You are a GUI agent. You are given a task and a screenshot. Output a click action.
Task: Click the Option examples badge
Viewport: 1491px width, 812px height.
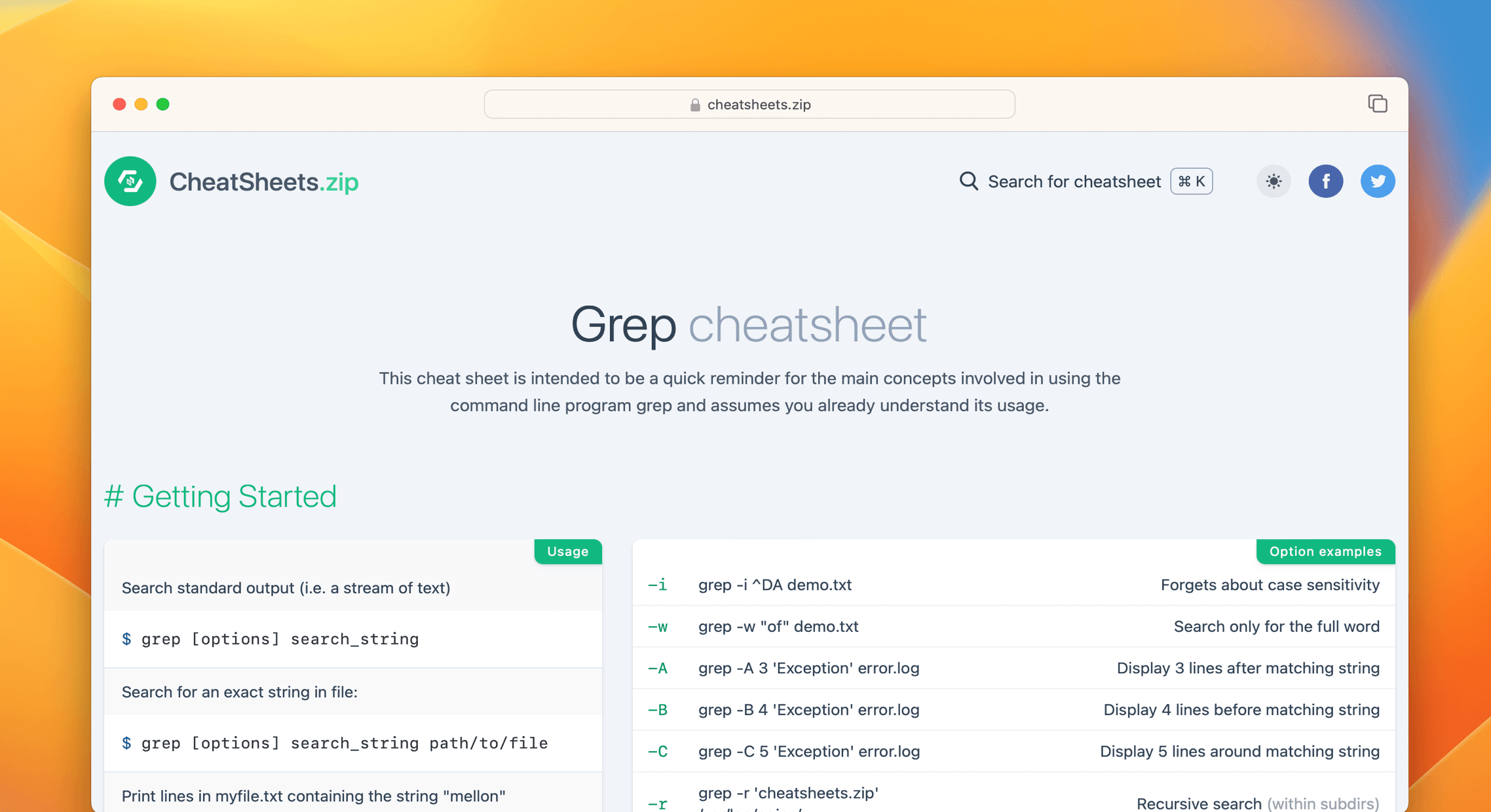(1325, 551)
